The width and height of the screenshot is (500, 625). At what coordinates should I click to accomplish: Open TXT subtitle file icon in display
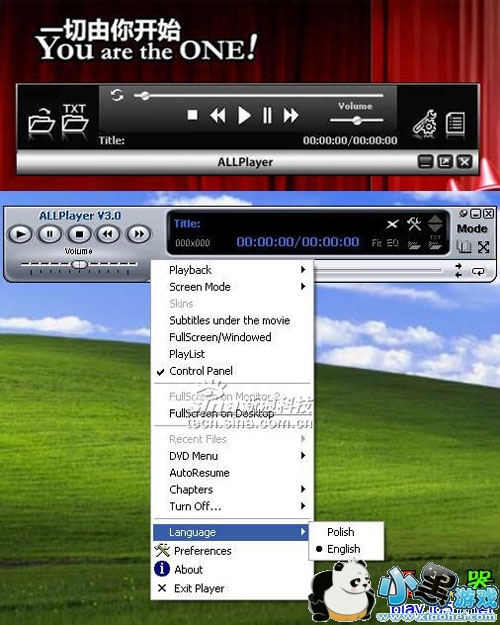coord(435,242)
